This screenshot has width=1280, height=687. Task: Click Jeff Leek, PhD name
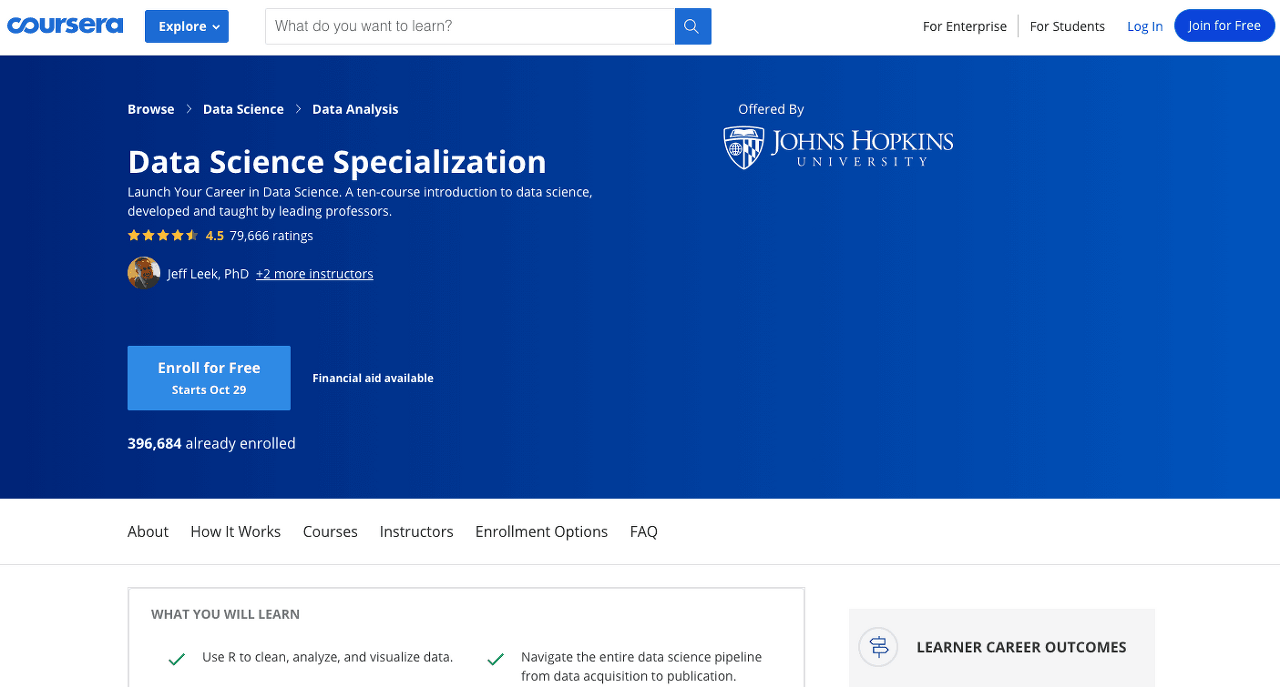[x=208, y=274]
